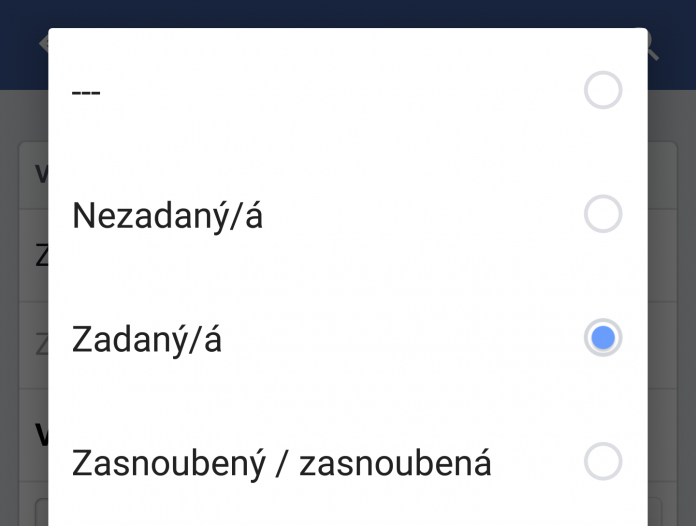Select the Zasnoubený / zasnoubená radio button

click(603, 462)
